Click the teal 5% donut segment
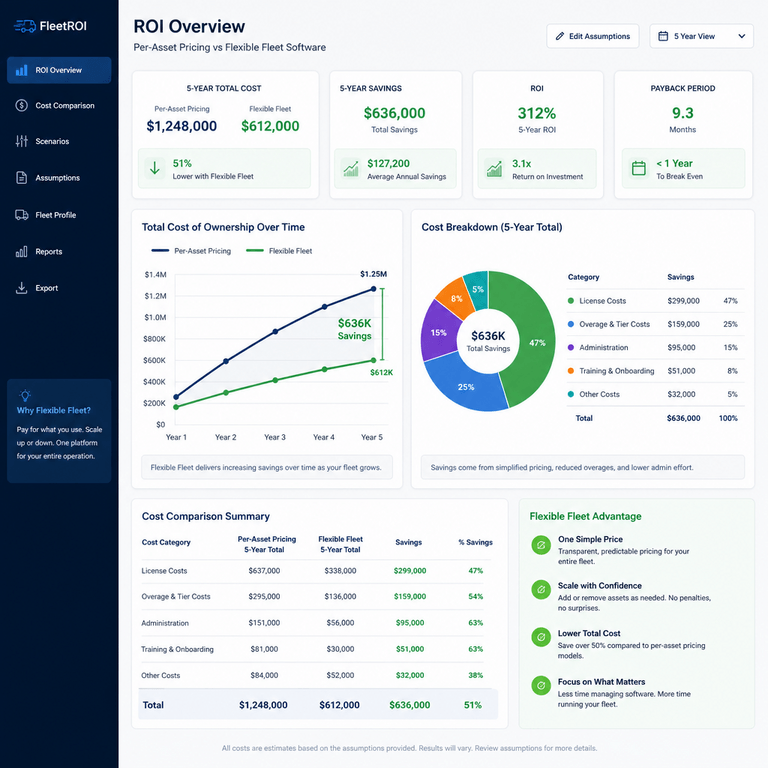768x768 pixels. (x=478, y=289)
